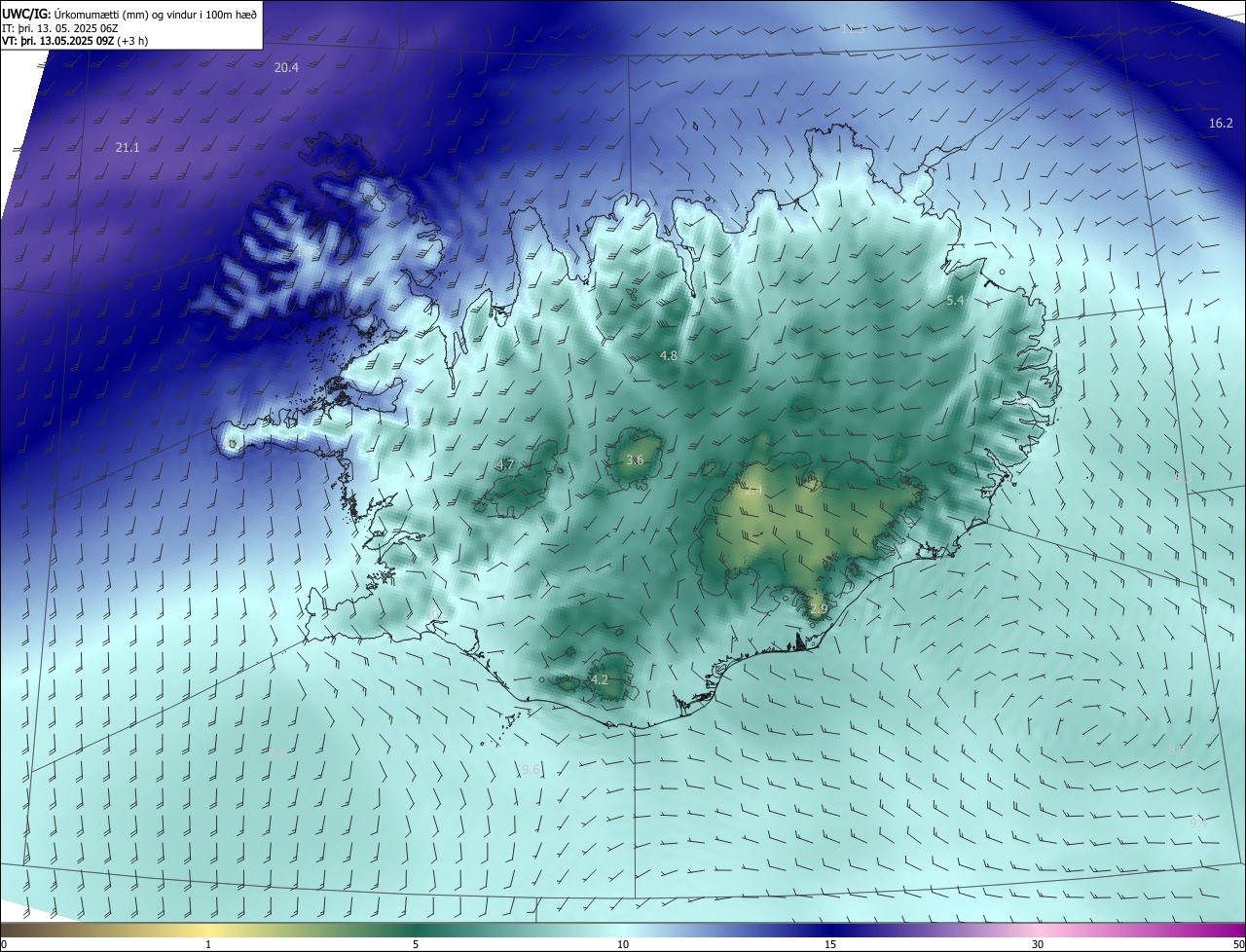Click the 2.9 value label
Image resolution: width=1246 pixels, height=952 pixels.
tap(819, 609)
